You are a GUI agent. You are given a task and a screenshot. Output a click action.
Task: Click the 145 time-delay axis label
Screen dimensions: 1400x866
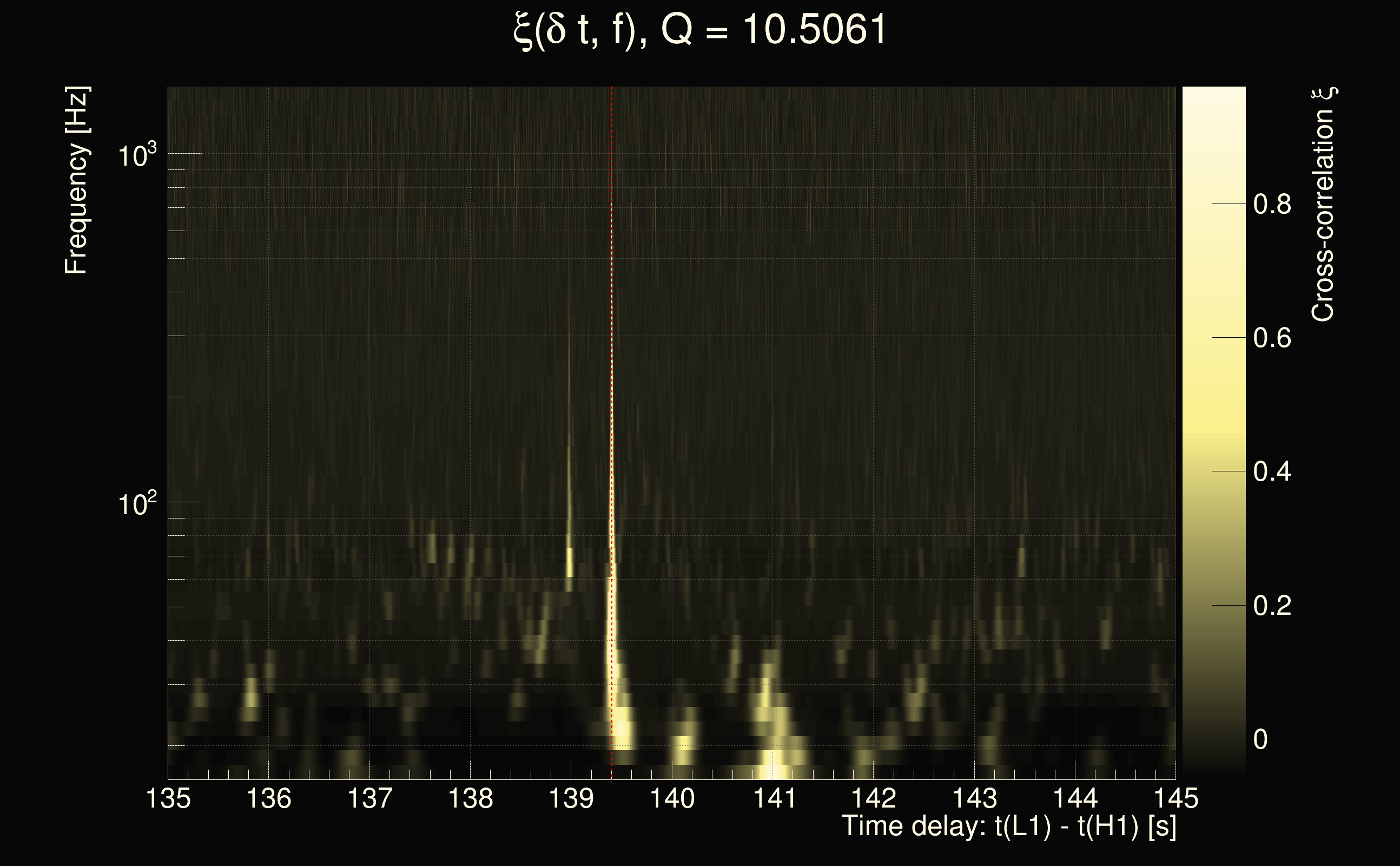1175,798
